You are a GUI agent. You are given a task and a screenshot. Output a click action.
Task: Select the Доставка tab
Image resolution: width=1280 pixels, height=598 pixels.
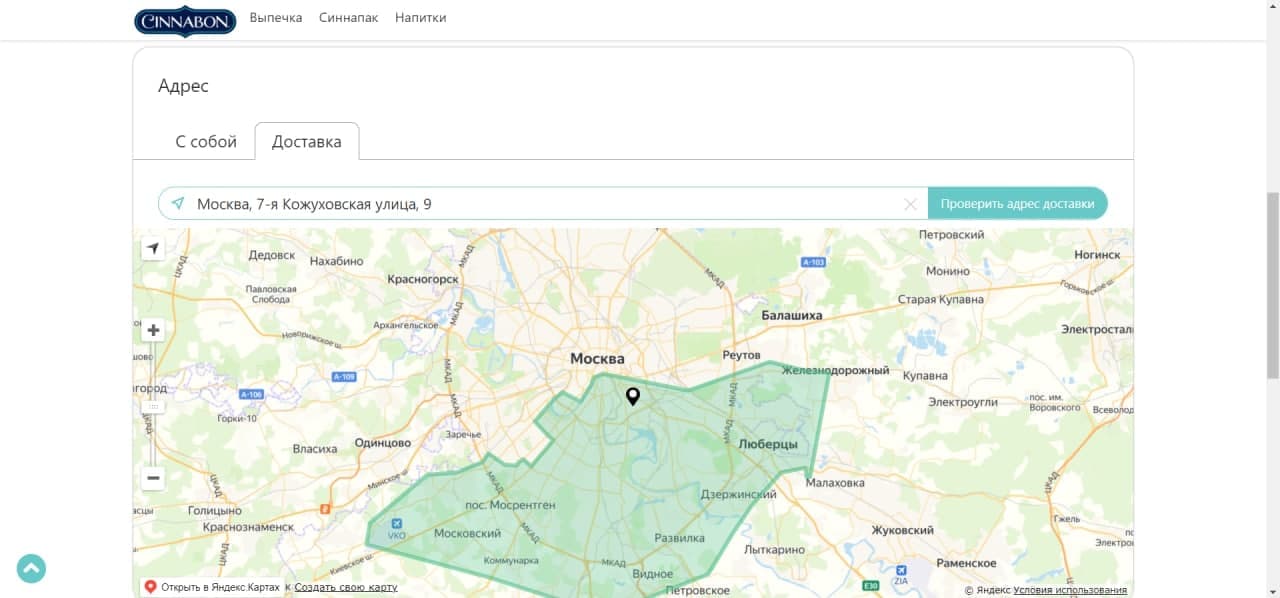click(x=306, y=141)
